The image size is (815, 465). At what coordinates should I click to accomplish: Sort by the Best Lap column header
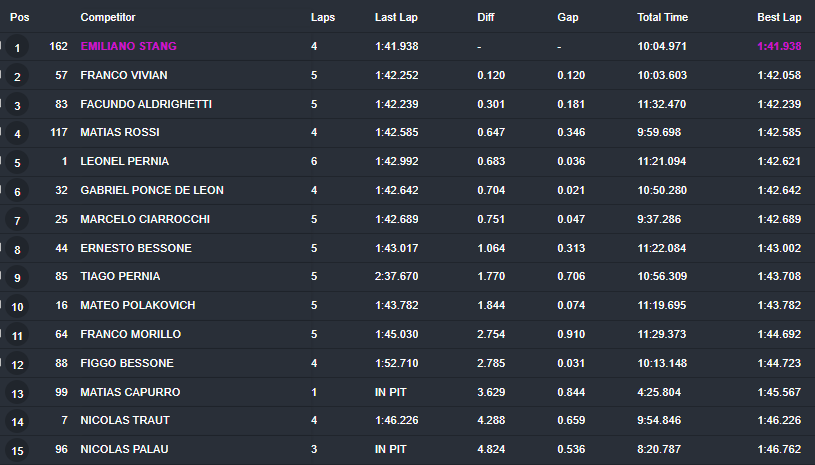click(x=779, y=17)
